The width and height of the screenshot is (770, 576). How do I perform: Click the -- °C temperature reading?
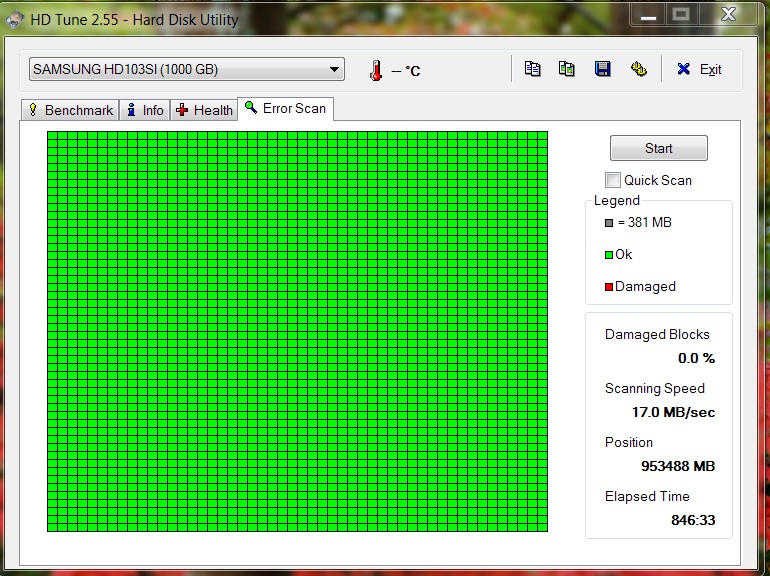coord(406,71)
